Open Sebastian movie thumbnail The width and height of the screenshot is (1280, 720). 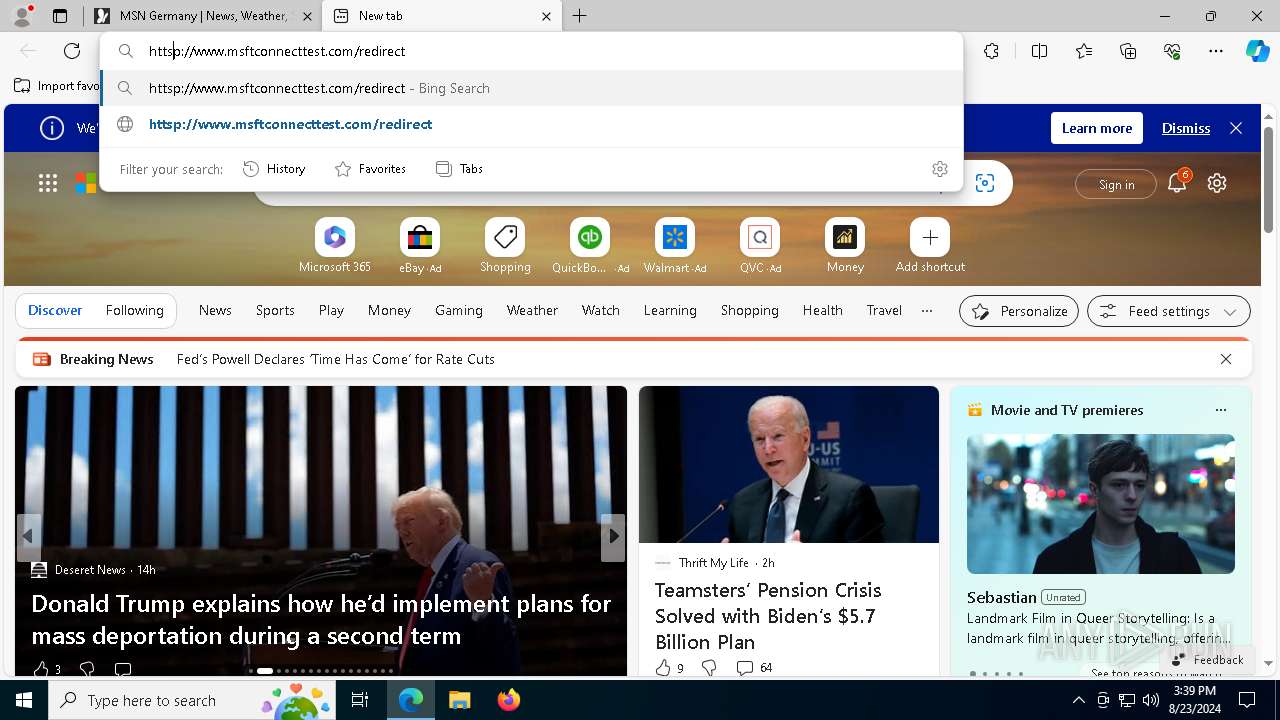pyautogui.click(x=1101, y=504)
